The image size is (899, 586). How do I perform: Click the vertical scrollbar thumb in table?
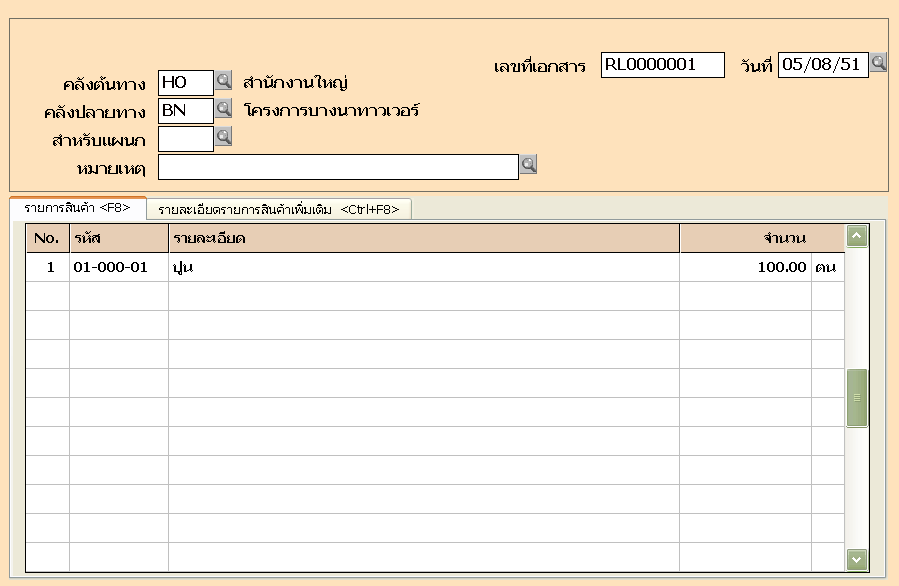[857, 397]
